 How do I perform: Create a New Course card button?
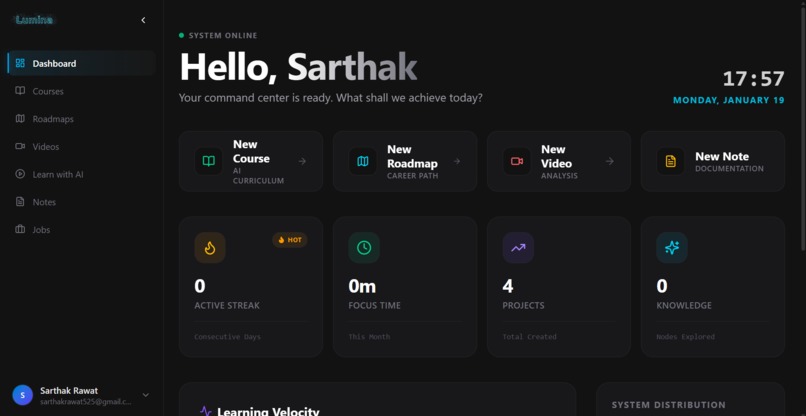point(251,161)
